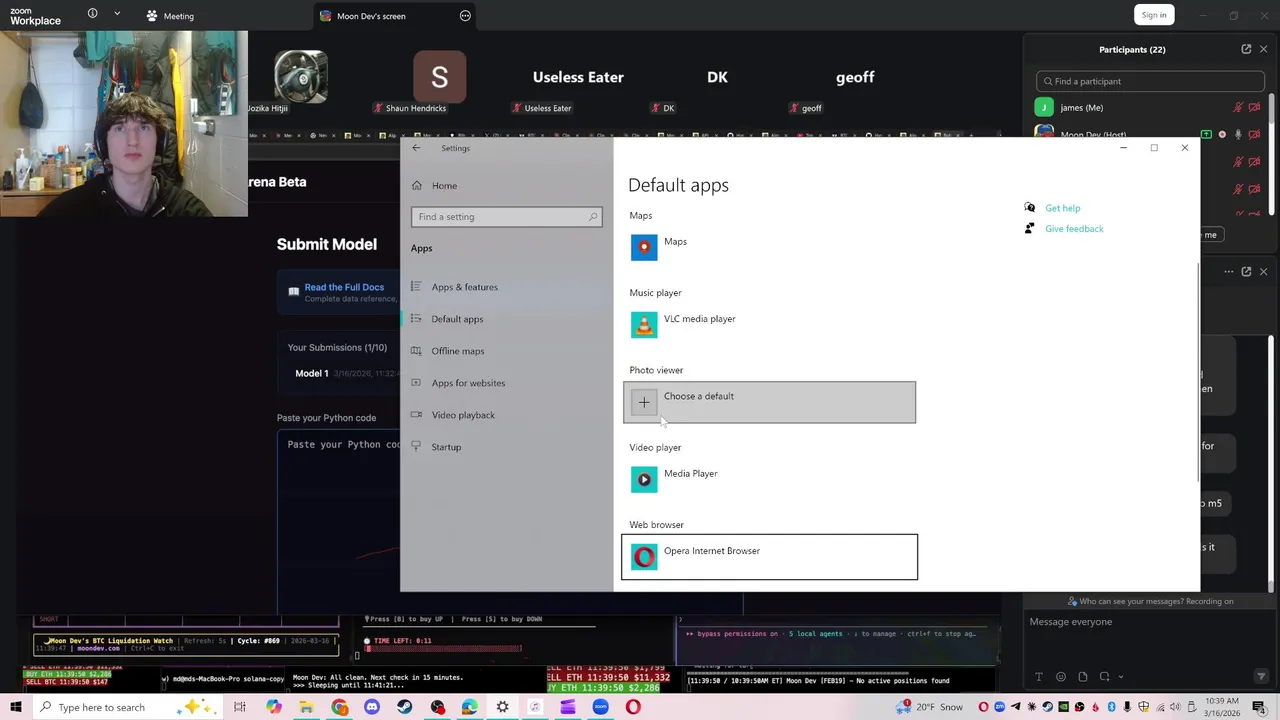
Task: Click the Find a participant search field
Action: pos(1150,81)
